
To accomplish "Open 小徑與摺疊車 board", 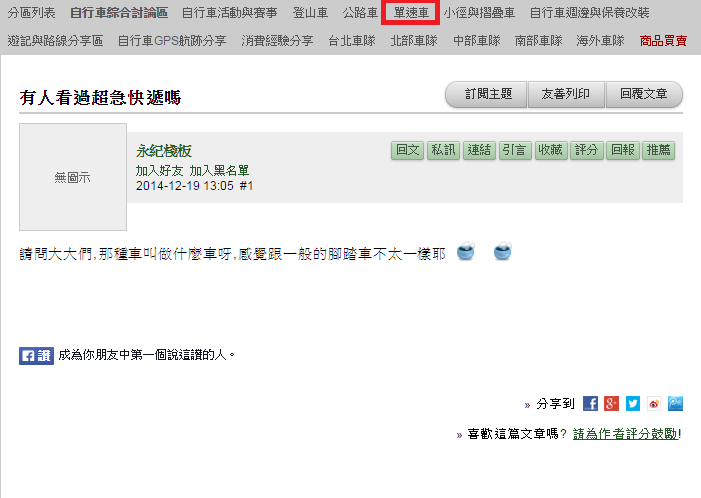I will [x=479, y=13].
